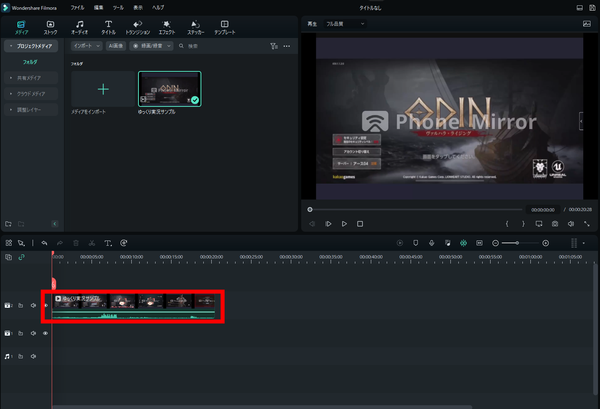Collapse the media sidebar with arrow button
This screenshot has width=600, height=409.
(x=55, y=224)
